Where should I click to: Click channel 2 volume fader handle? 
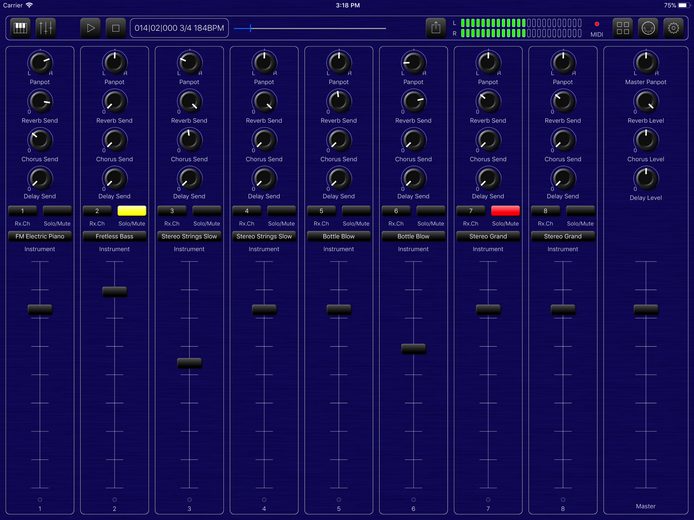[x=115, y=291]
